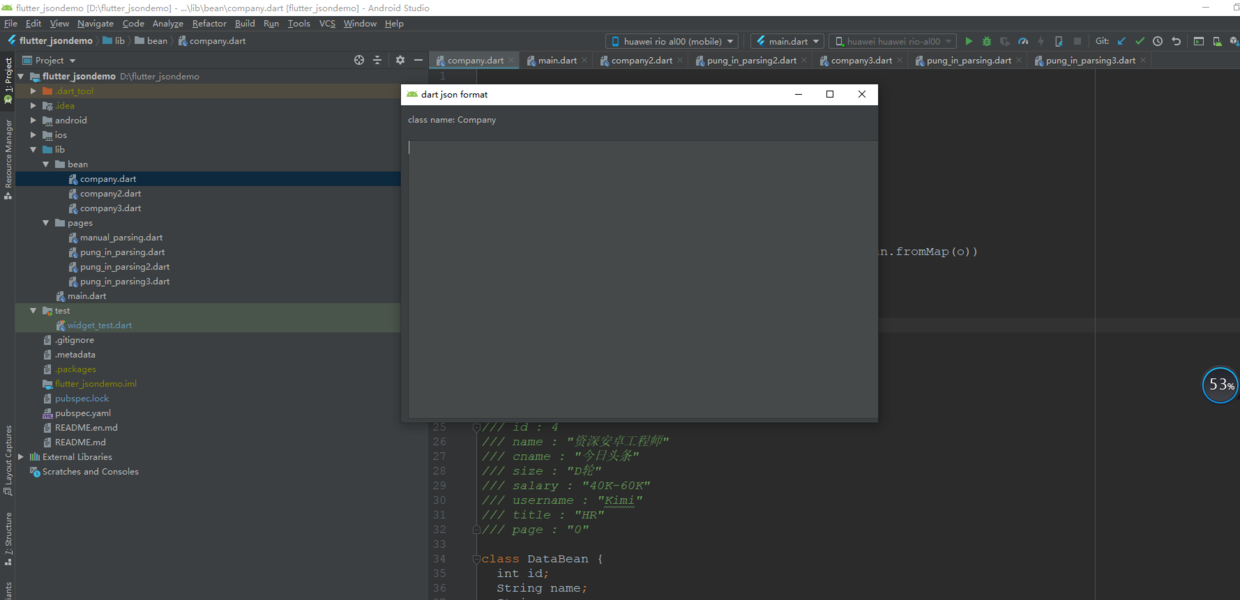Image resolution: width=1240 pixels, height=600 pixels.
Task: Show Git history clock icon
Action: click(x=1158, y=42)
